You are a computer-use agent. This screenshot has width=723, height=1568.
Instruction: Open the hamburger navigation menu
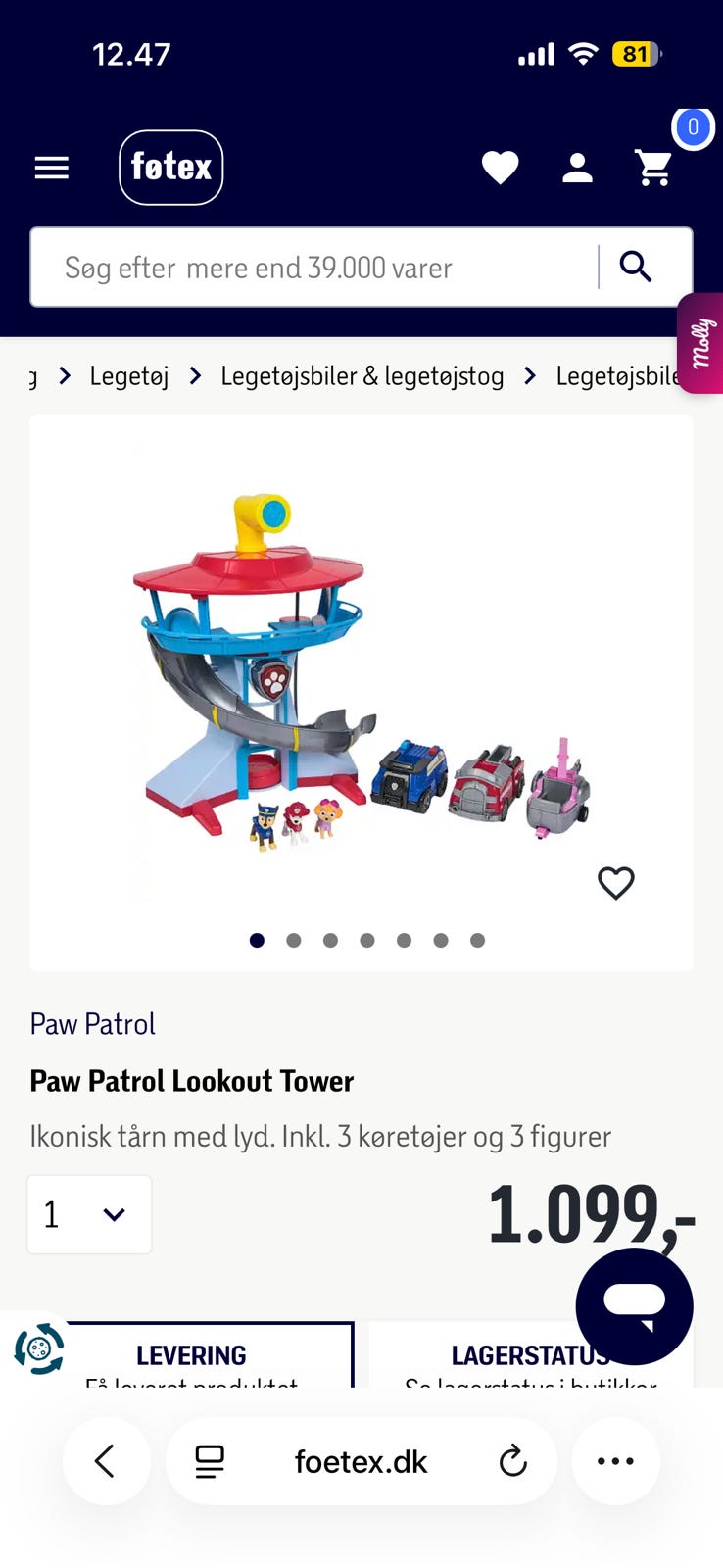point(51,168)
